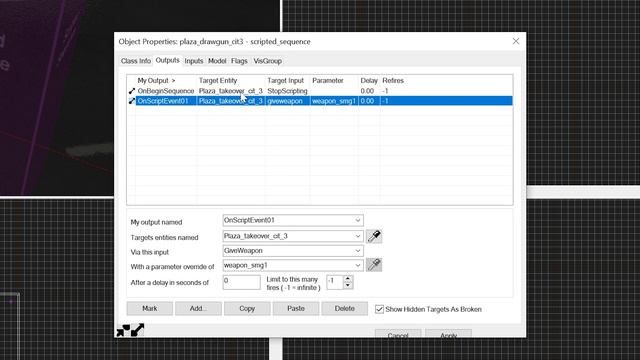640x360 pixels.
Task: Click the output icon on OnScriptEvent01 row
Action: click(x=131, y=101)
